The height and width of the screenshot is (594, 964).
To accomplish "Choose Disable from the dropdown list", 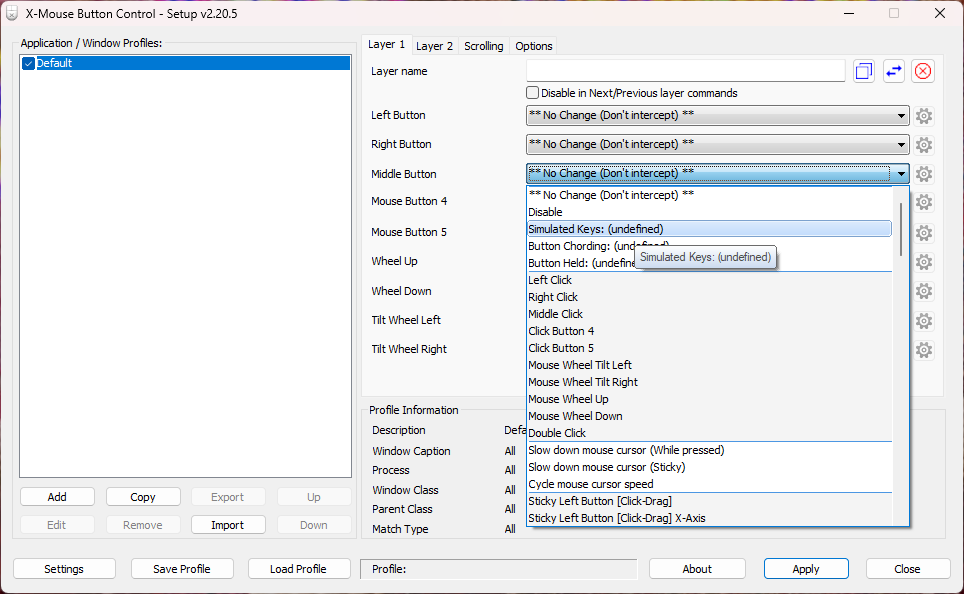I will tap(709, 212).
